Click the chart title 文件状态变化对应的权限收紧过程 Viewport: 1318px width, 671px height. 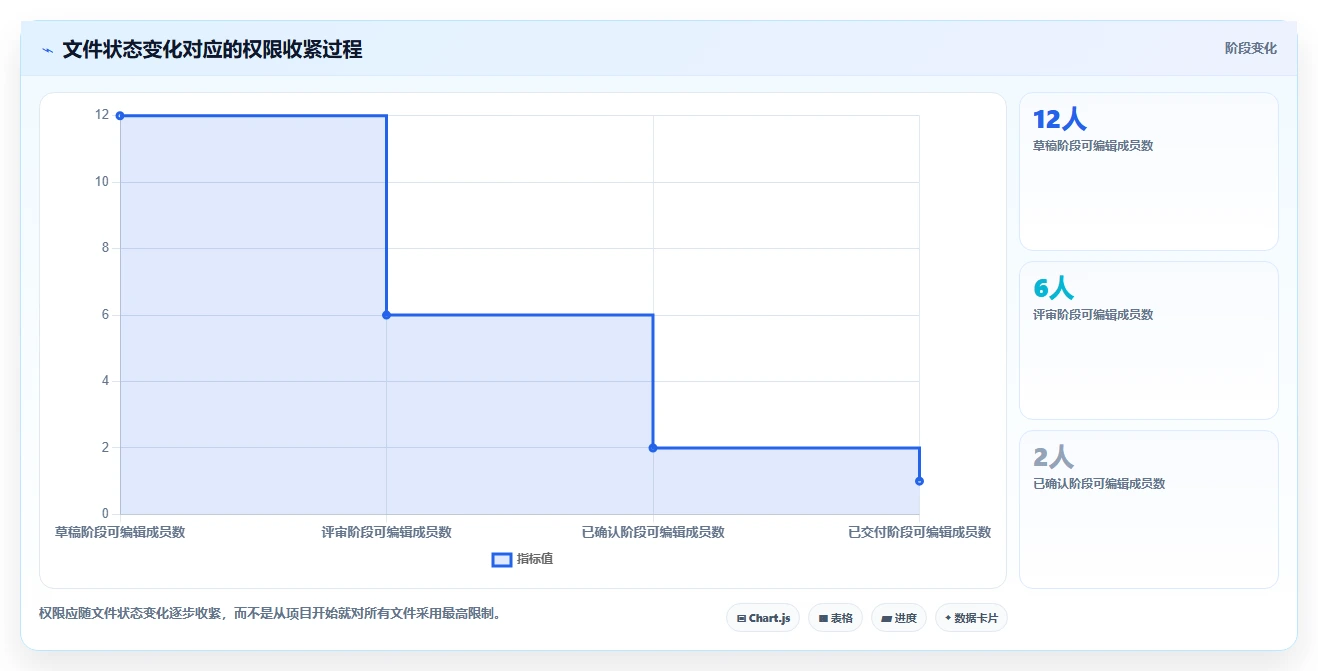tap(212, 49)
